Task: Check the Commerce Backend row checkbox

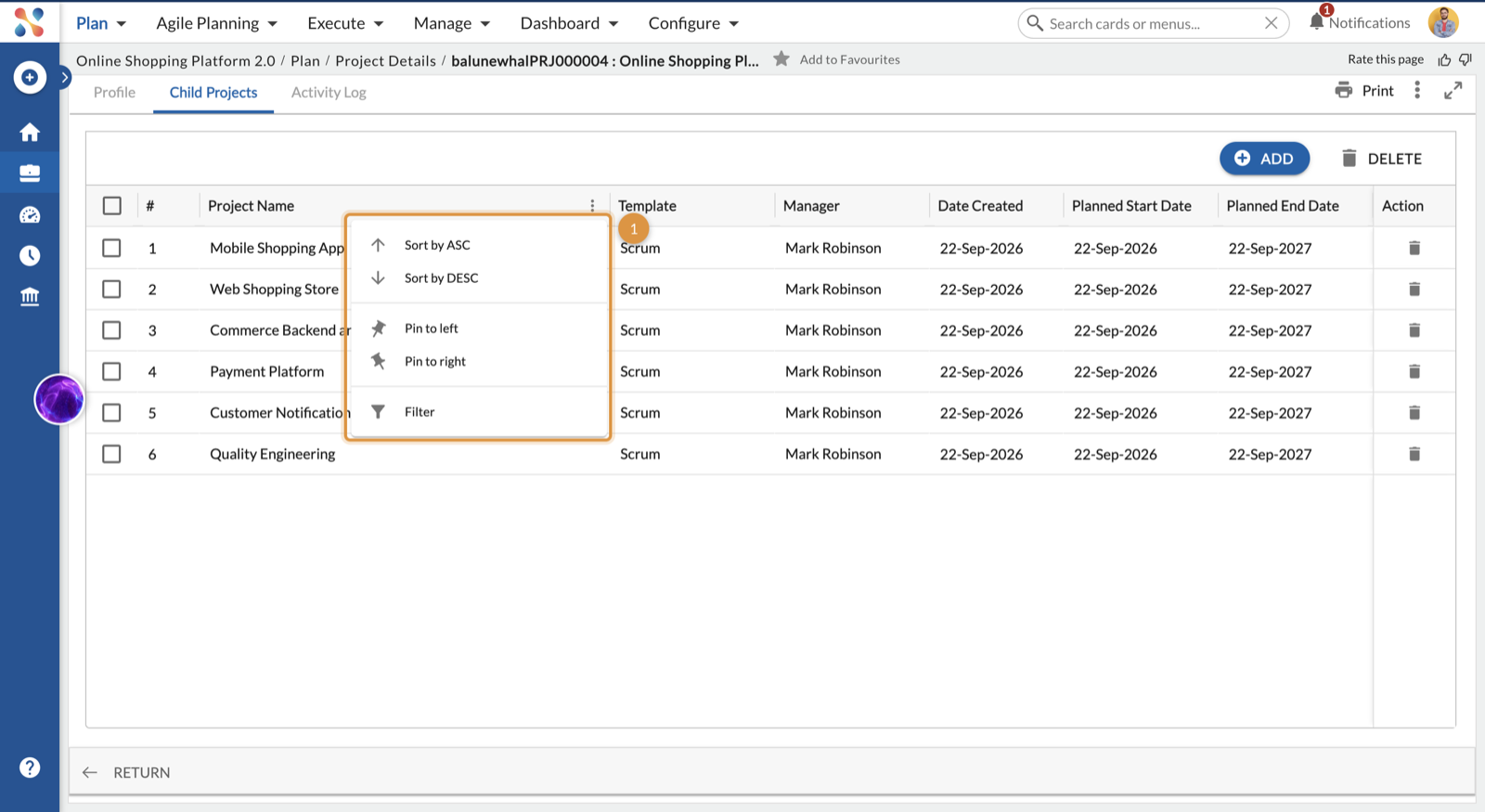Action: pos(111,330)
